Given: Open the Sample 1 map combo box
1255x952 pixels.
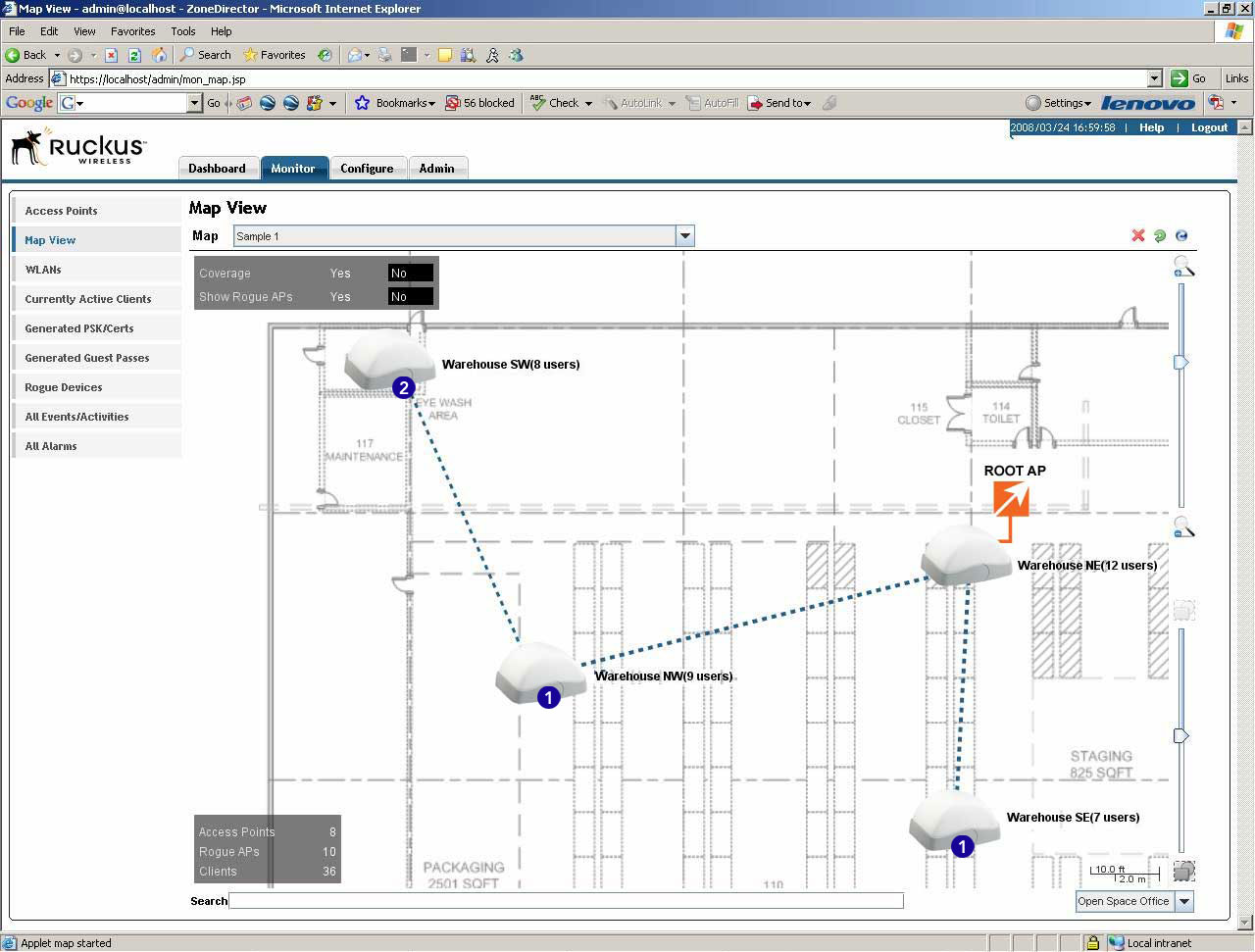Looking at the screenshot, I should tap(464, 236).
